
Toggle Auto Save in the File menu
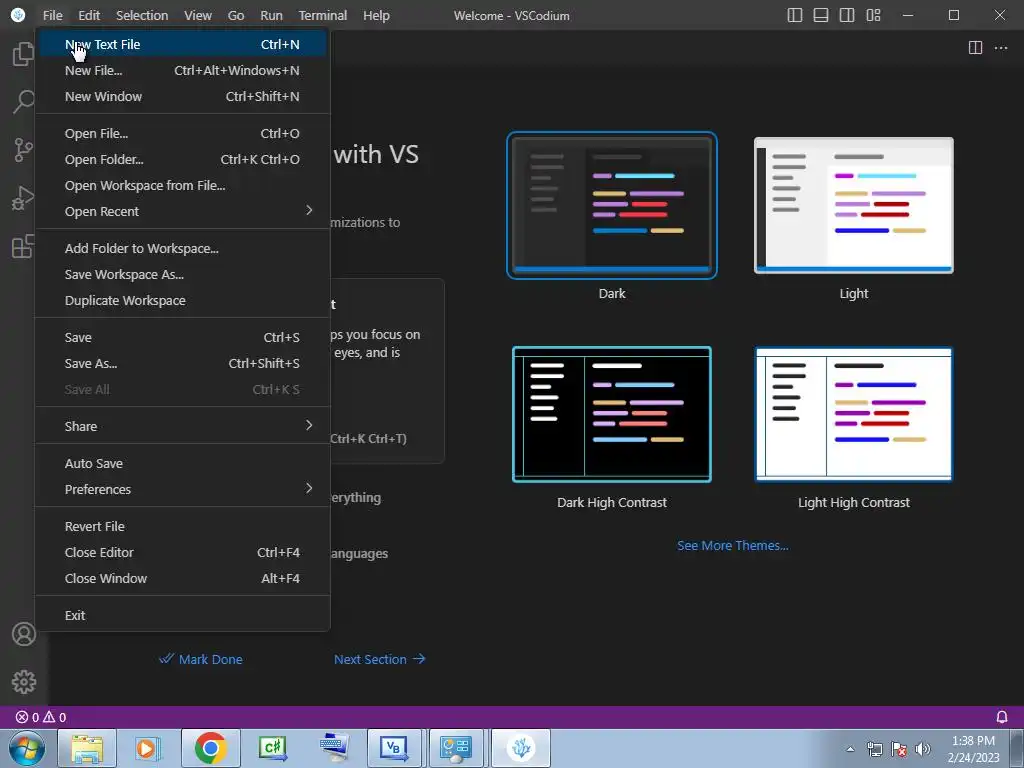(x=182, y=464)
